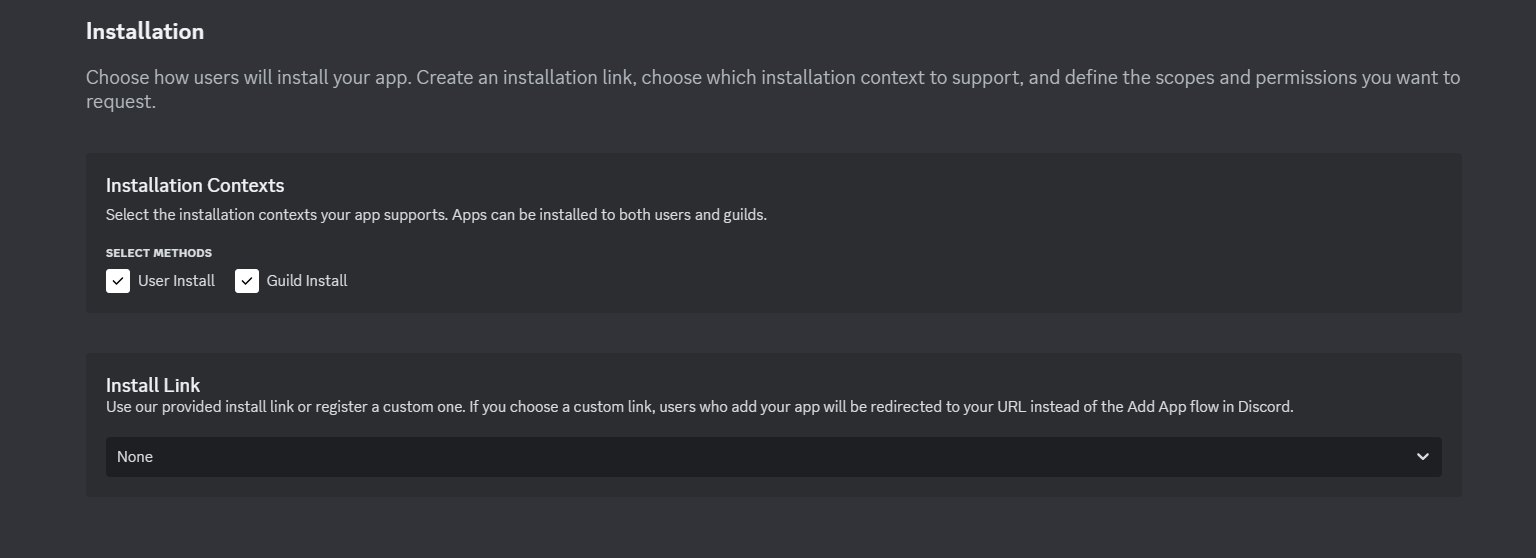Click the checkmark icon beside Guild Install
Viewport: 1536px width, 558px height.
tap(247, 281)
